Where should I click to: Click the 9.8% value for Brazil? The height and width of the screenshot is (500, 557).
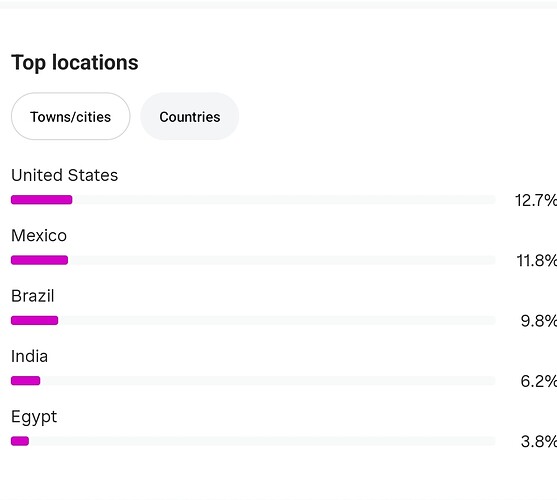pyautogui.click(x=539, y=321)
